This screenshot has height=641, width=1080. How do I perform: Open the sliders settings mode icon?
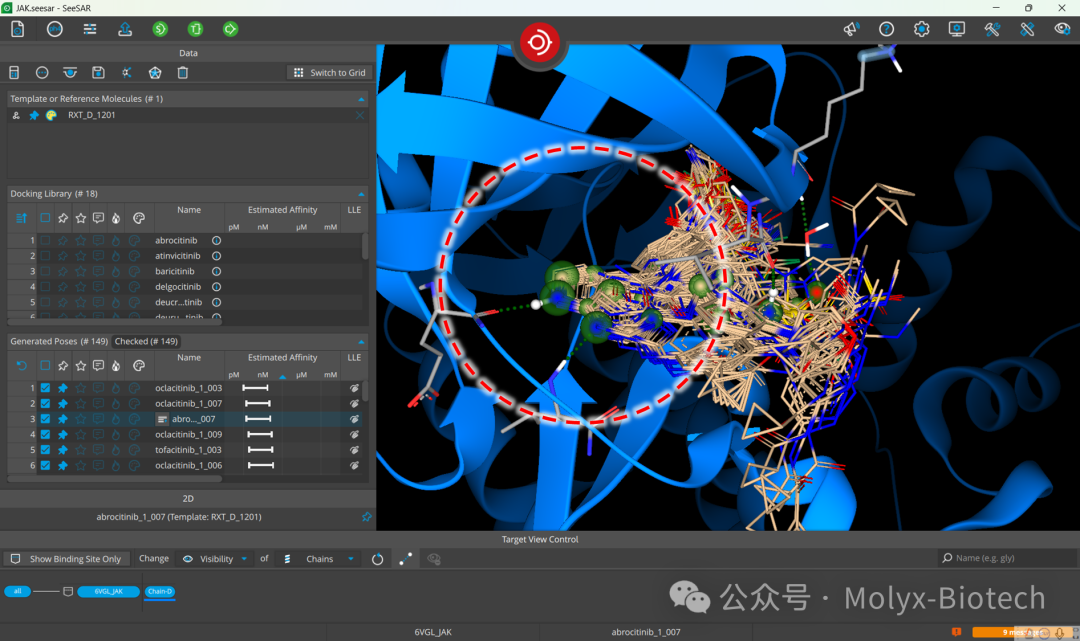(90, 29)
